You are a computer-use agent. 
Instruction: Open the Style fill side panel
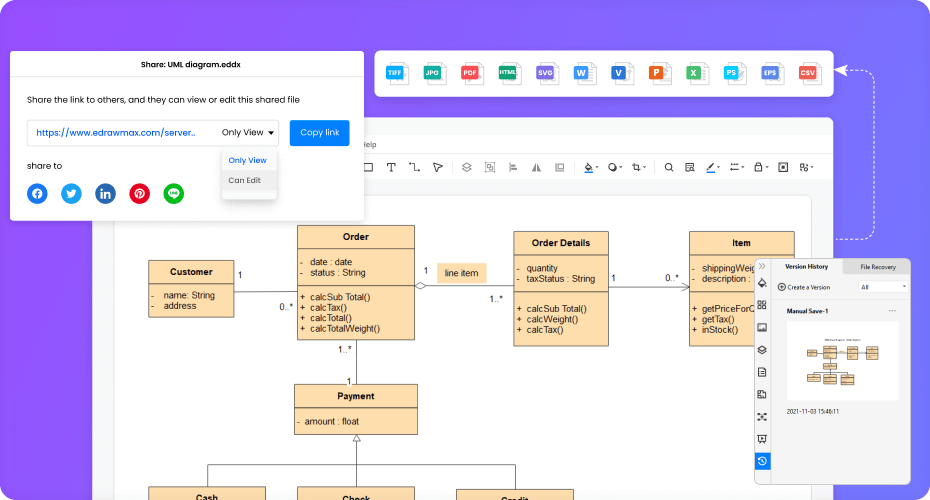762,284
